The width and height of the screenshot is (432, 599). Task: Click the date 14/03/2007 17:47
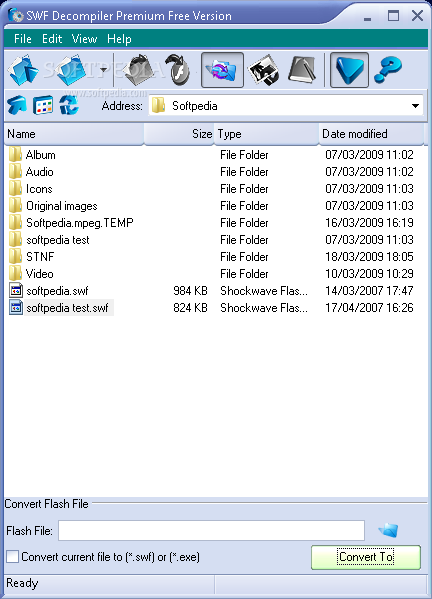[369, 291]
